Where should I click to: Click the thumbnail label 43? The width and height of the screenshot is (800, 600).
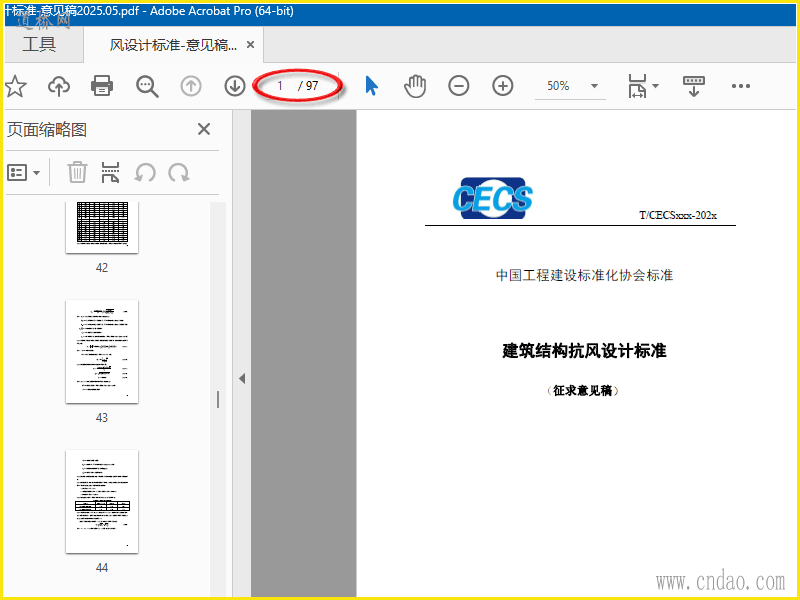102,418
